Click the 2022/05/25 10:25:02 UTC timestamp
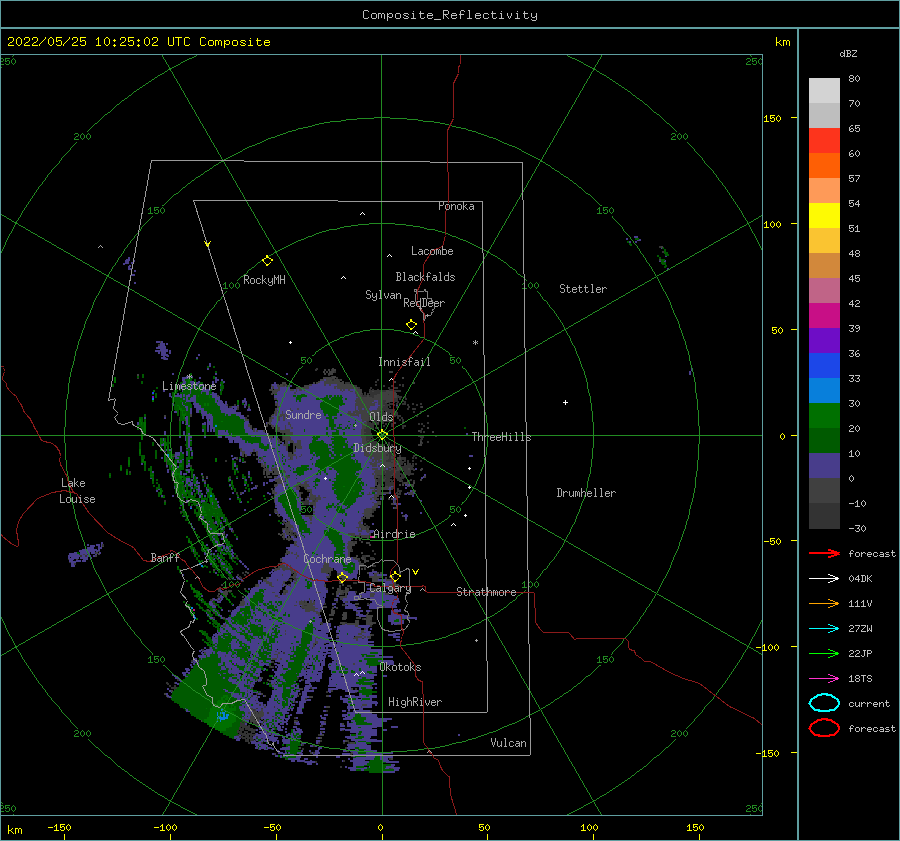This screenshot has width=900, height=841. coord(139,41)
